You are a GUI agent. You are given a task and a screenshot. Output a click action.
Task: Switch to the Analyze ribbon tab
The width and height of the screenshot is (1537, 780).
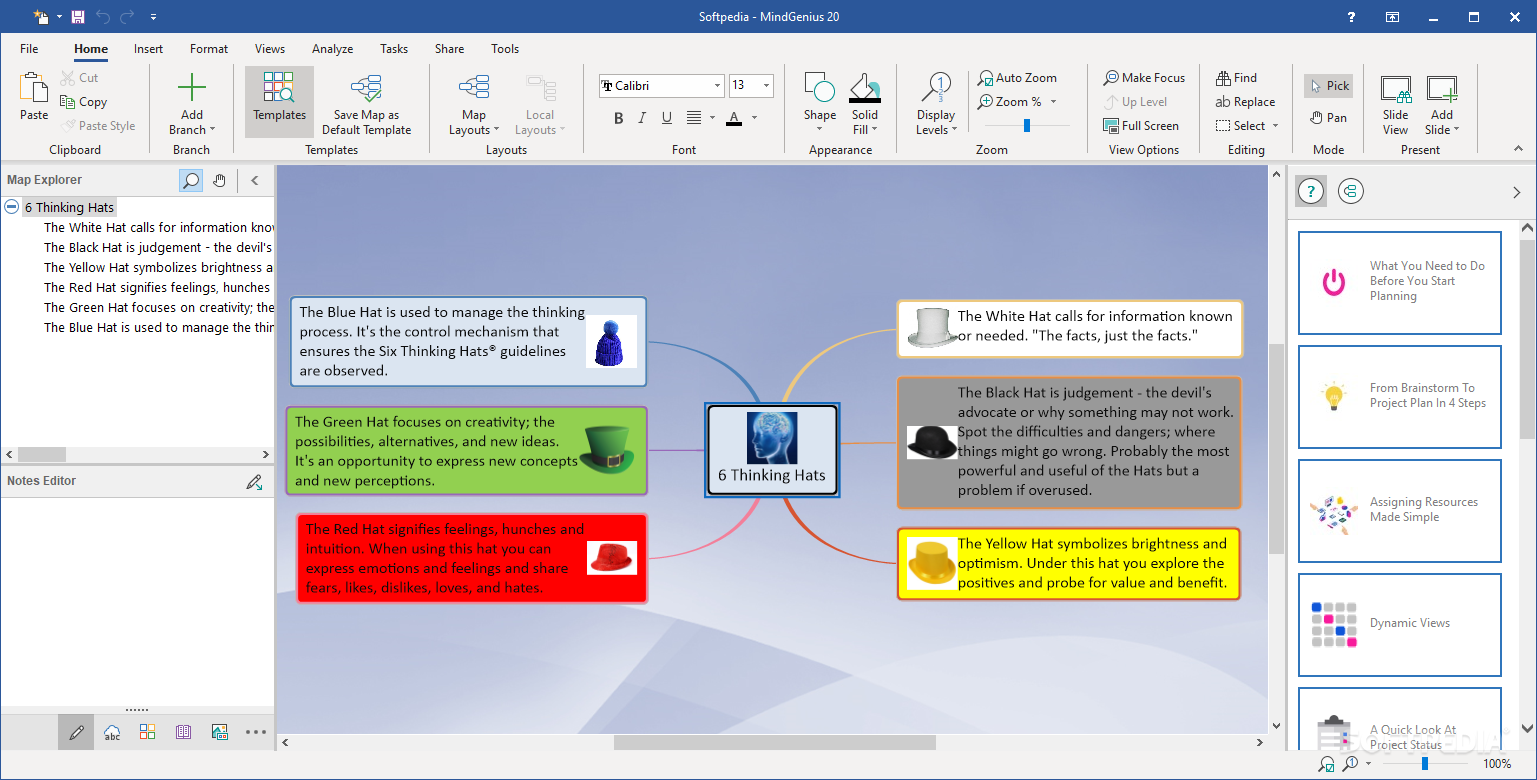[x=332, y=49]
